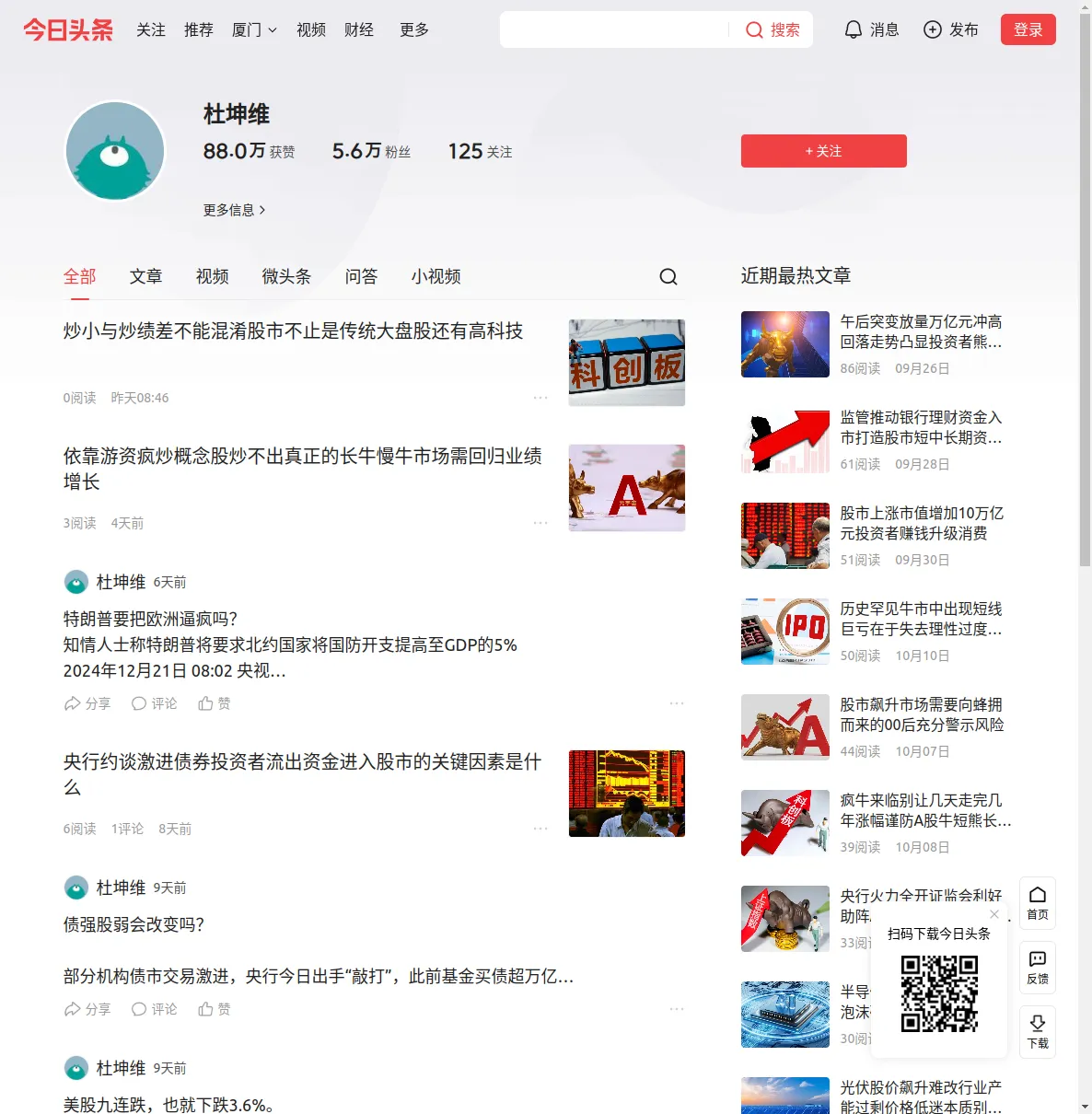Viewport: 1092px width, 1114px height.
Task: Click small avatar beside 杜坤维 6天前 post
Action: (x=76, y=582)
